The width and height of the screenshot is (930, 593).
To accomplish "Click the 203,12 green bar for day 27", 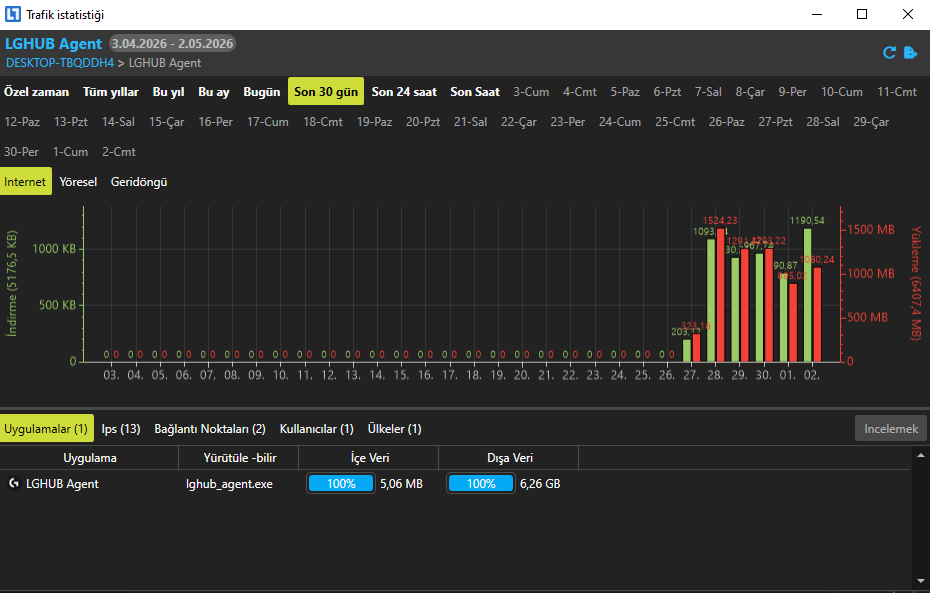I will (687, 350).
